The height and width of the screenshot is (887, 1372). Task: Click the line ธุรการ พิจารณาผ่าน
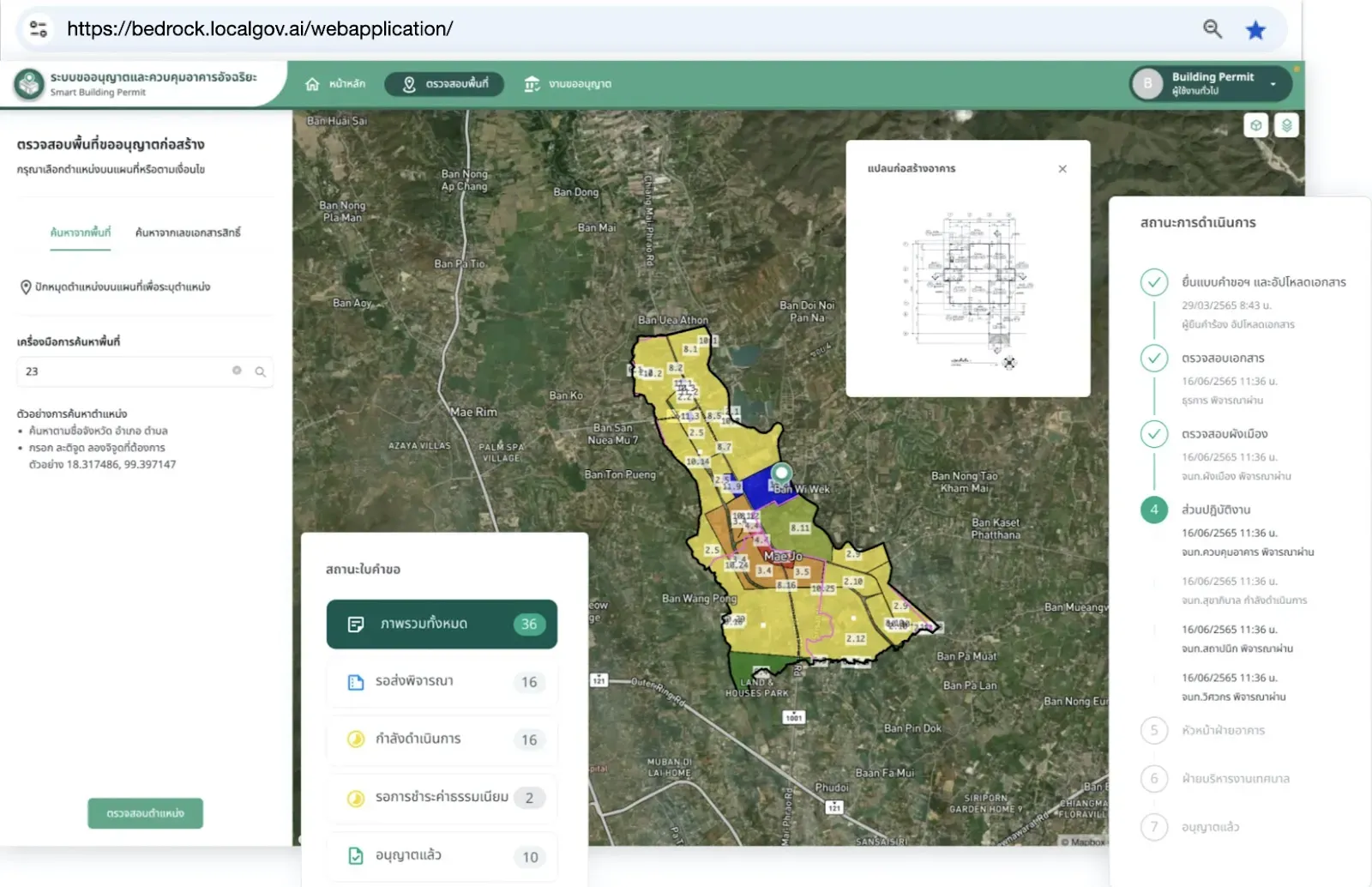tap(1223, 401)
